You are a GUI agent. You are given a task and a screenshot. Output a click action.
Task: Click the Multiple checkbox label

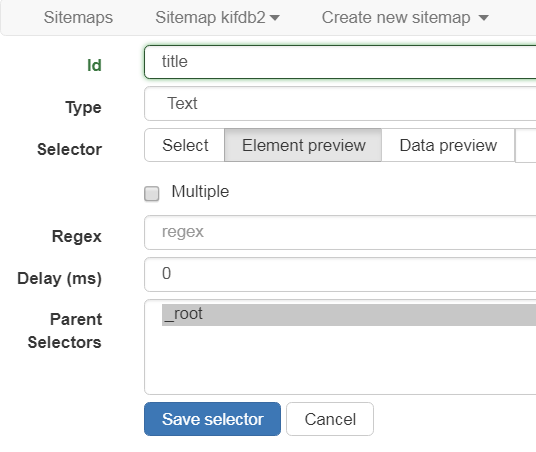(x=200, y=191)
